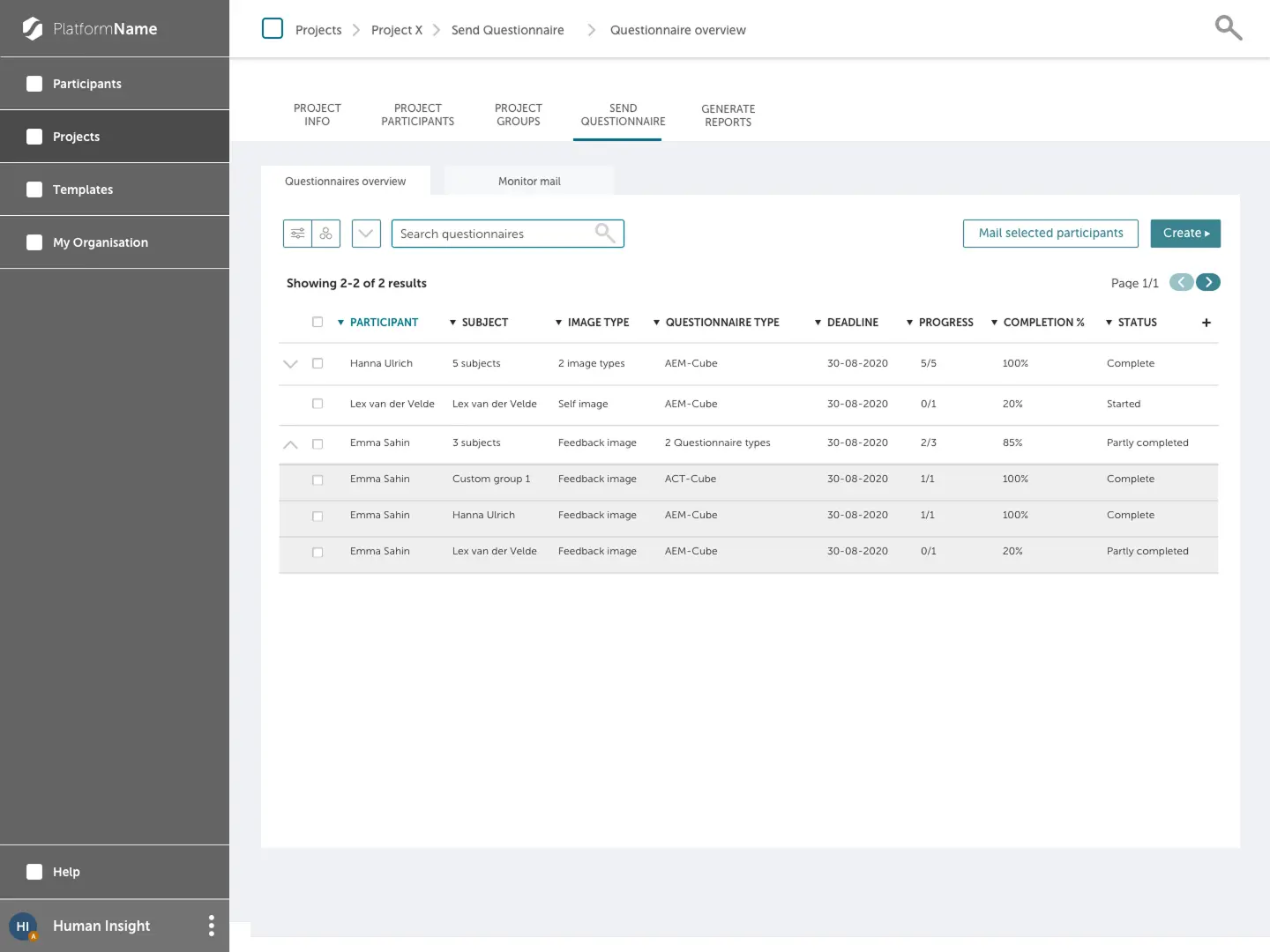Click the group circles icon next to filters
This screenshot has width=1270, height=952.
326,234
